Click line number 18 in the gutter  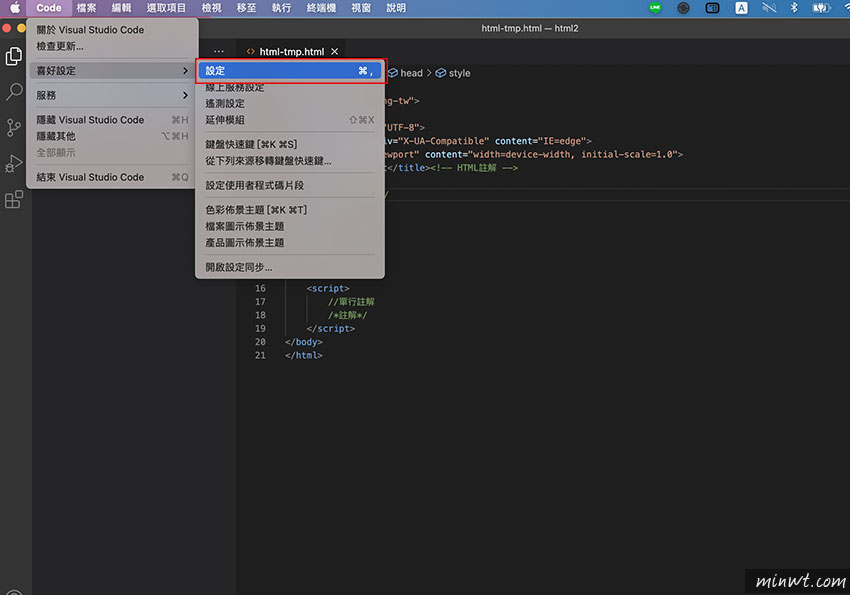(260, 315)
